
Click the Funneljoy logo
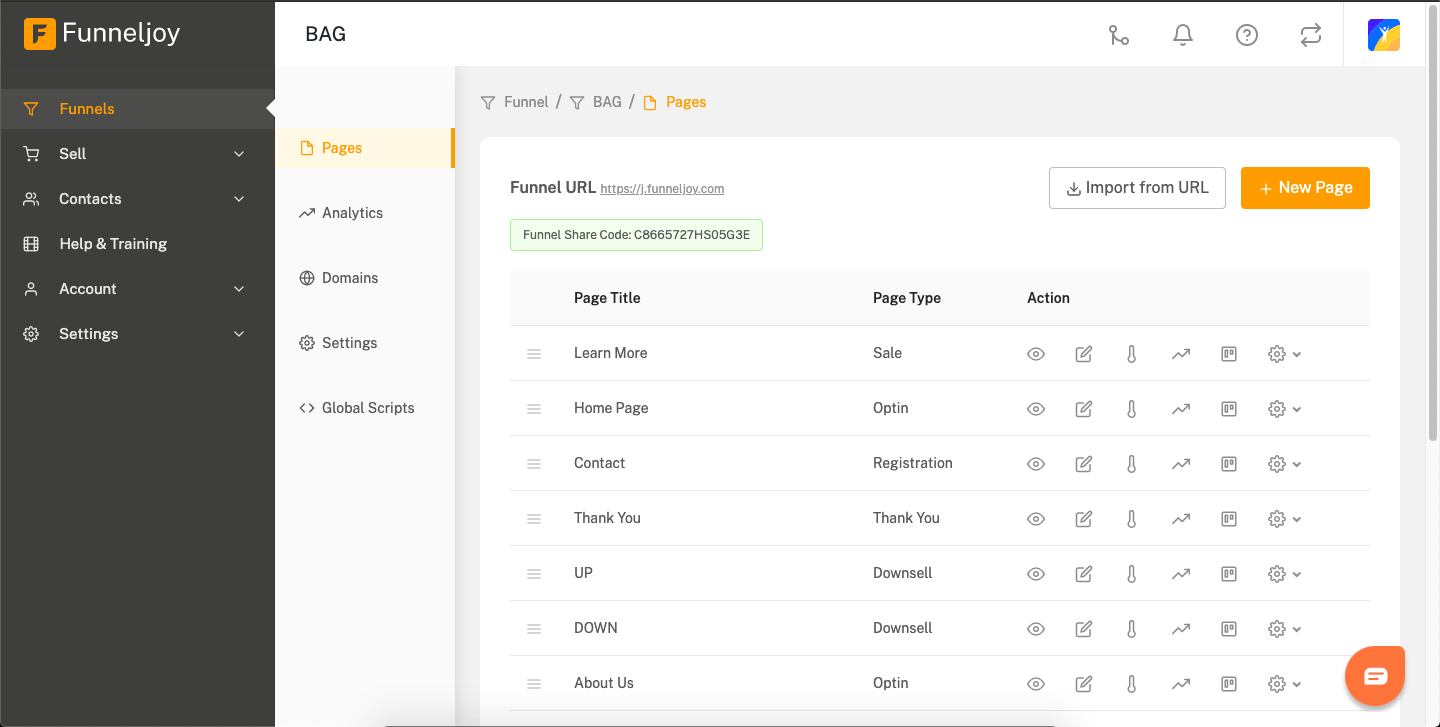coord(101,34)
